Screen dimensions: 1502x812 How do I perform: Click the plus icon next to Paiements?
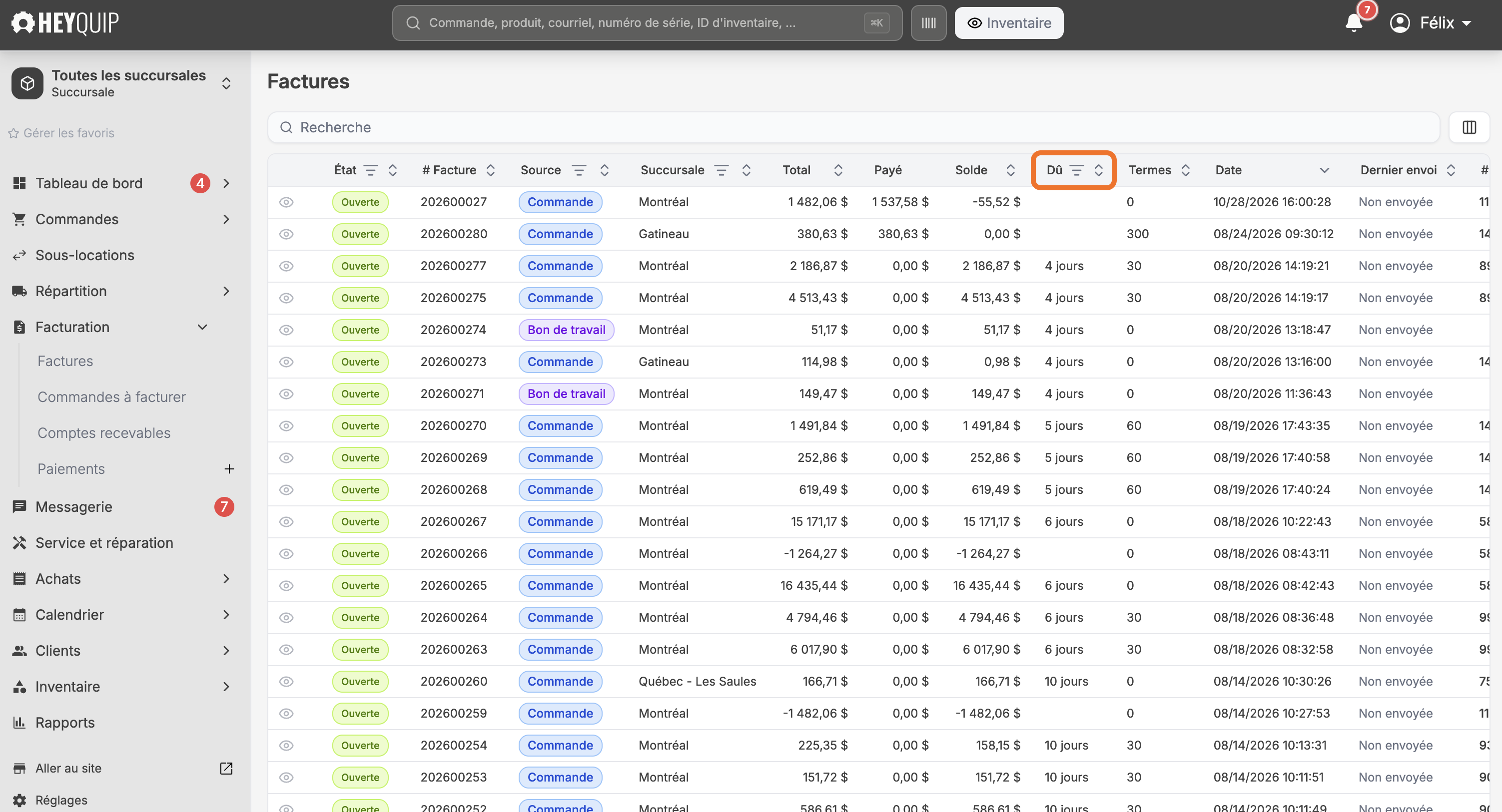pyautogui.click(x=229, y=468)
